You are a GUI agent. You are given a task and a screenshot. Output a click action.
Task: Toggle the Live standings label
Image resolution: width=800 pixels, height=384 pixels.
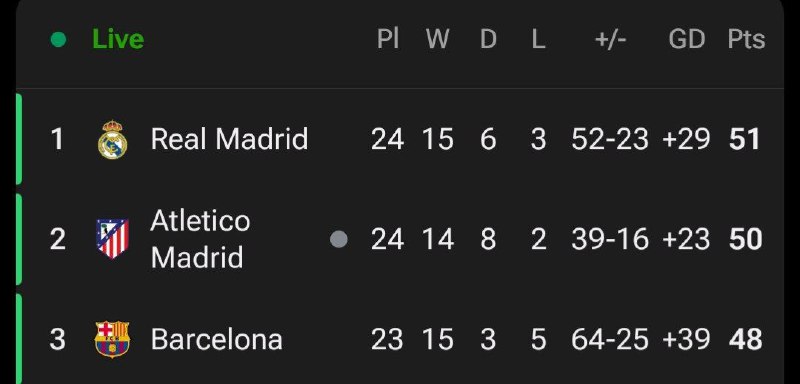[x=118, y=39]
